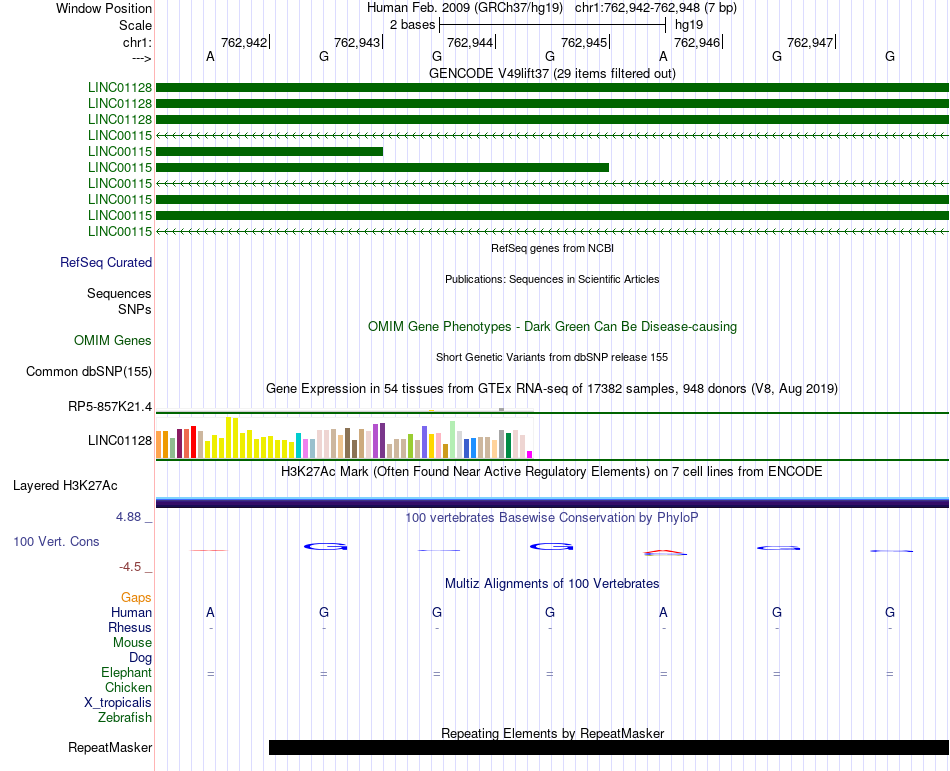Select the Elephant species label
950x771 pixels.
[127, 672]
